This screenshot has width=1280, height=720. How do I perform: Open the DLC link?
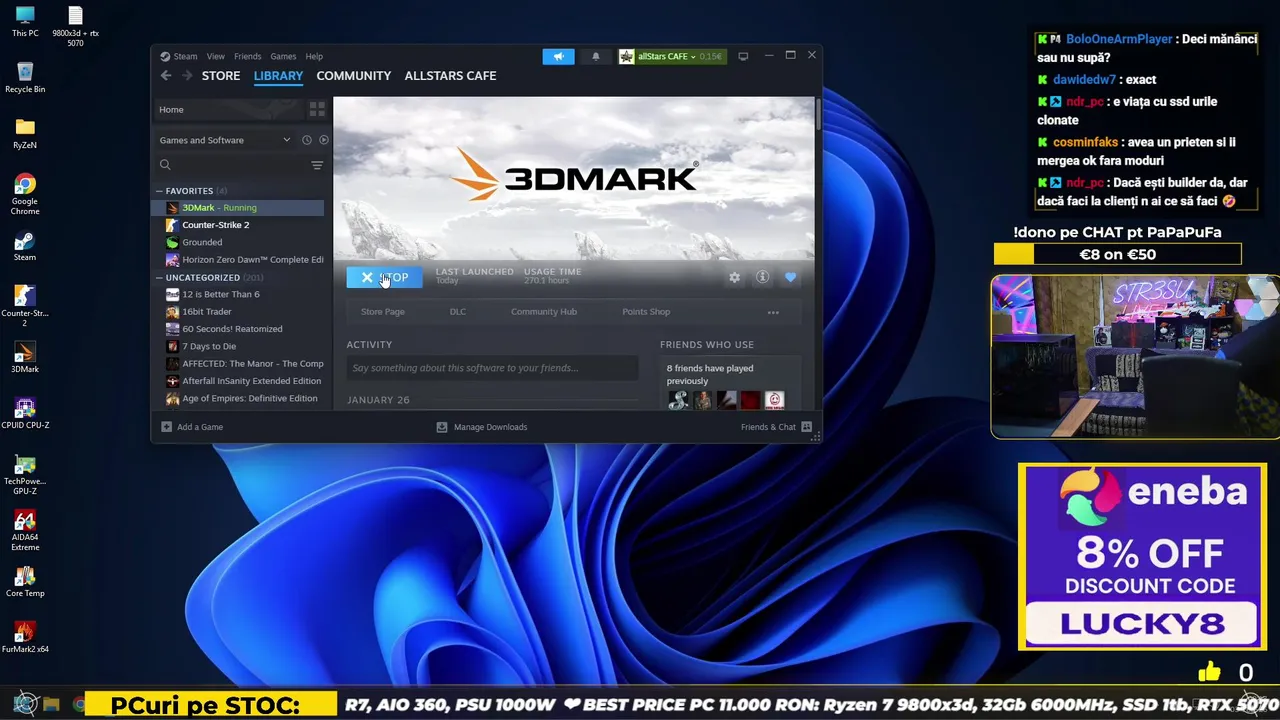458,312
